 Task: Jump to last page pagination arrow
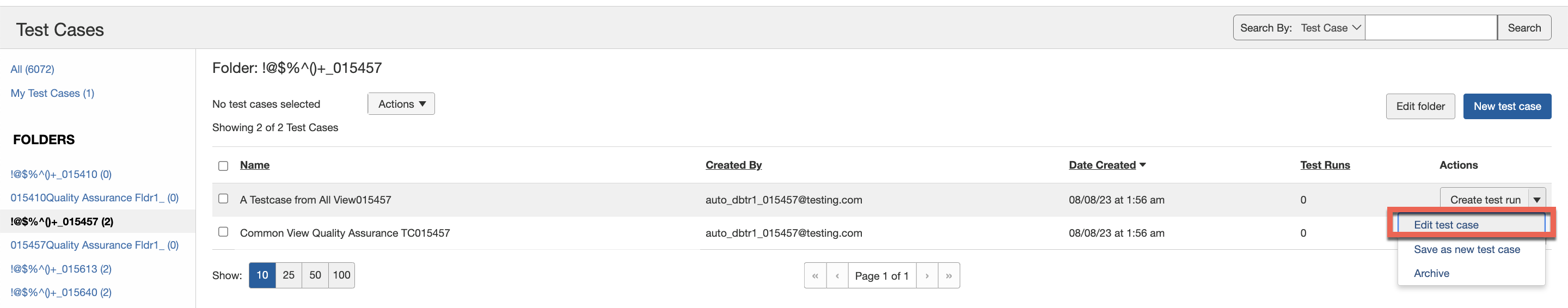pos(948,276)
